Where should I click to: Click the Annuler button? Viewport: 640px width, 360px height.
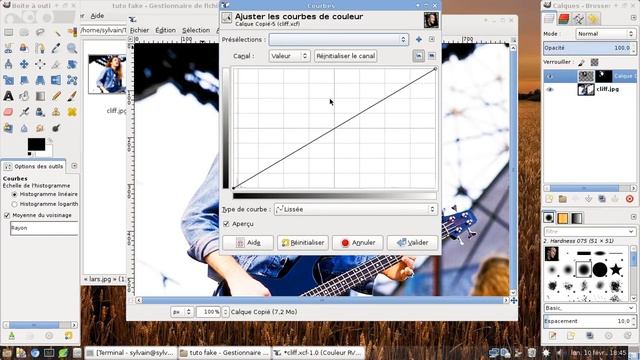click(x=358, y=243)
